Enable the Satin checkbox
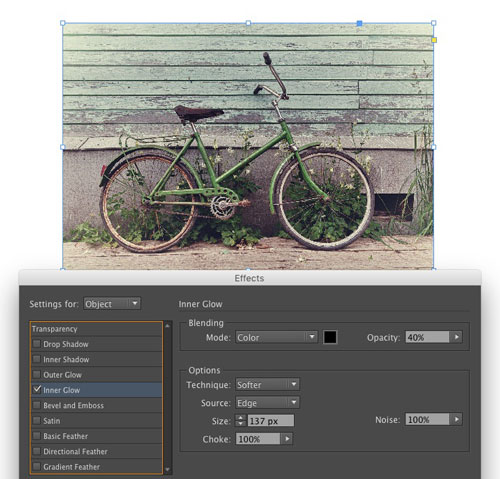 click(37, 420)
